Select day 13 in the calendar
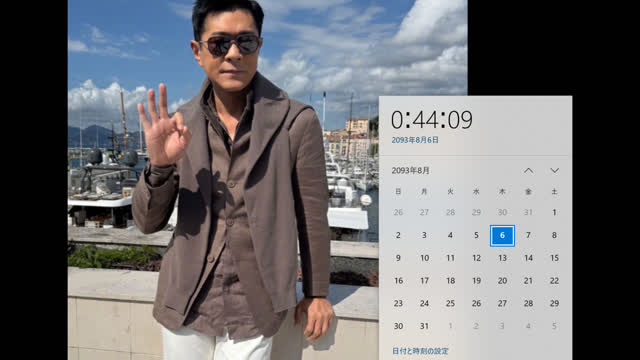Screen dimensions: 640x360 [x=502, y=258]
